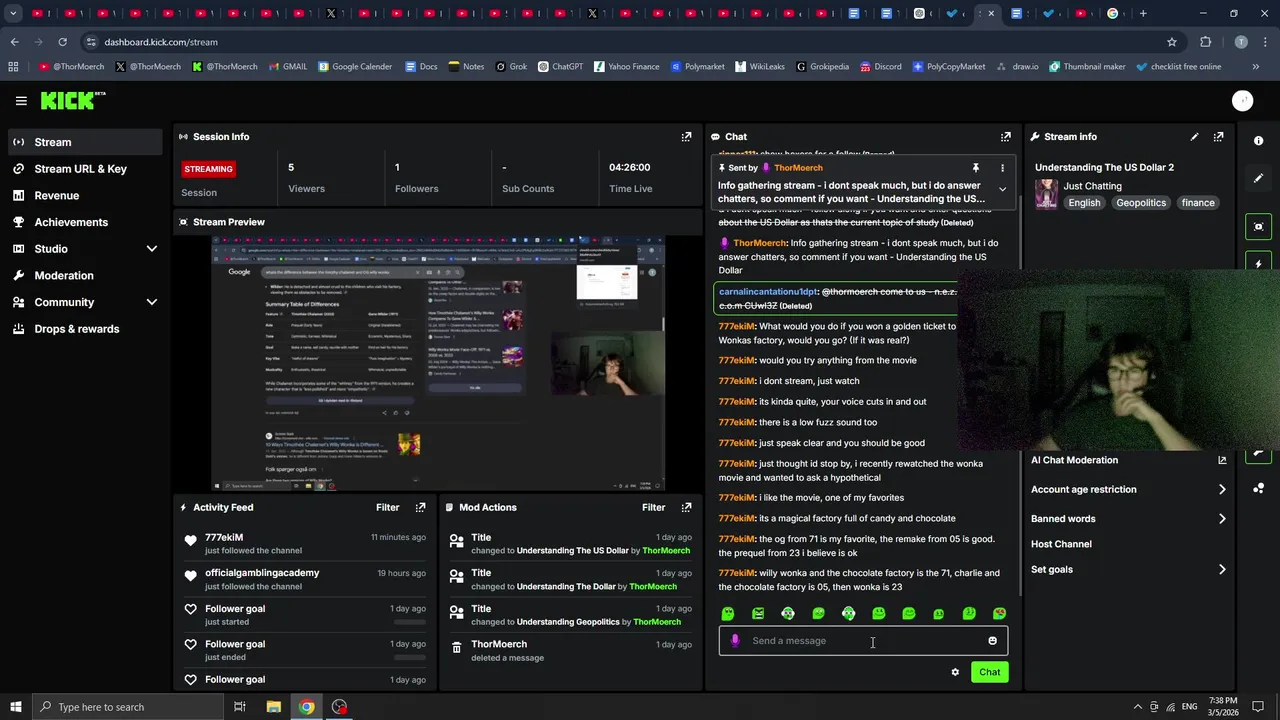The image size is (1280, 720).
Task: Select the English tag
Action: pyautogui.click(x=1084, y=203)
